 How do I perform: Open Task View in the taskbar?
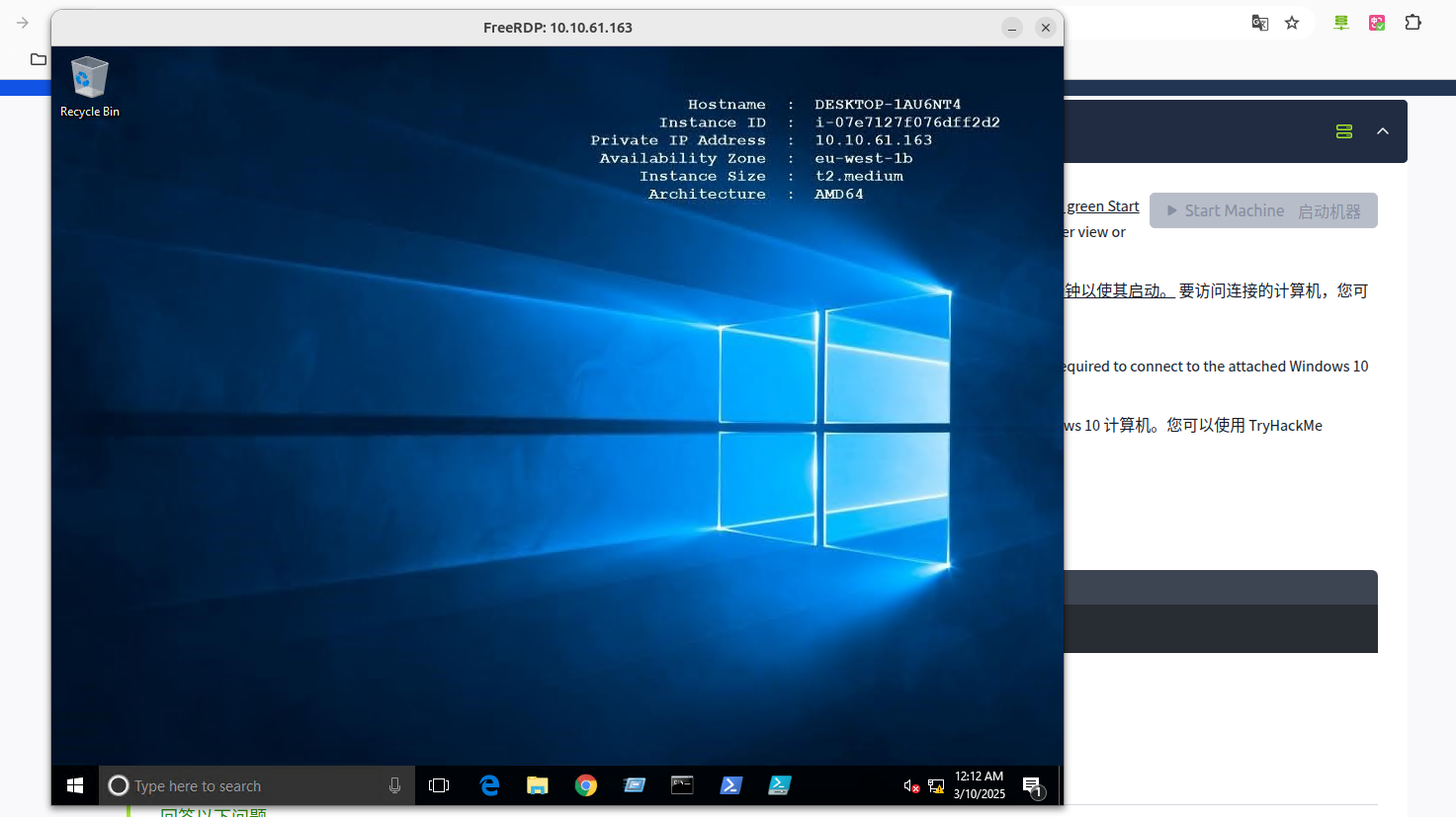439,785
